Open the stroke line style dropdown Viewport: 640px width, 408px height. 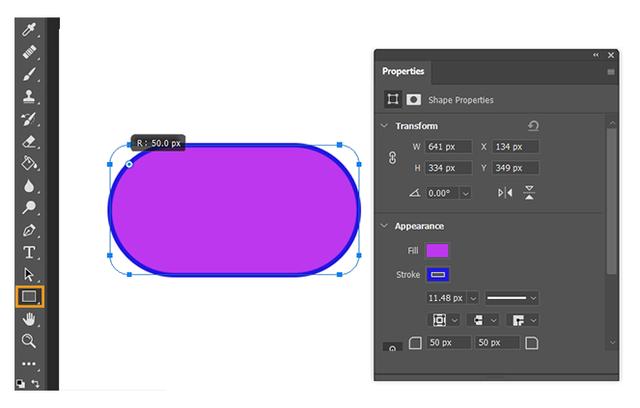coord(512,298)
